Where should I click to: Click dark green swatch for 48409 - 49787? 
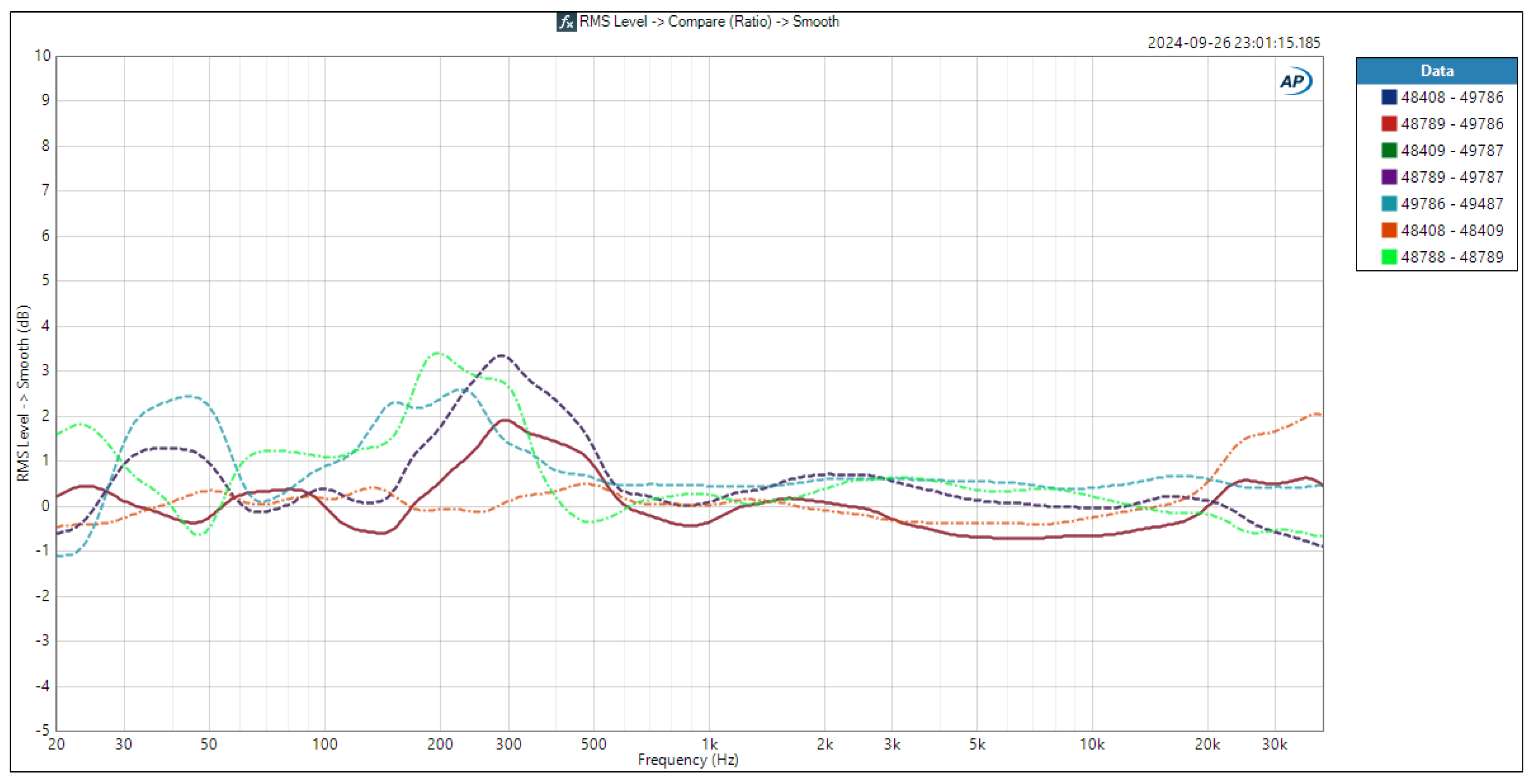1388,150
